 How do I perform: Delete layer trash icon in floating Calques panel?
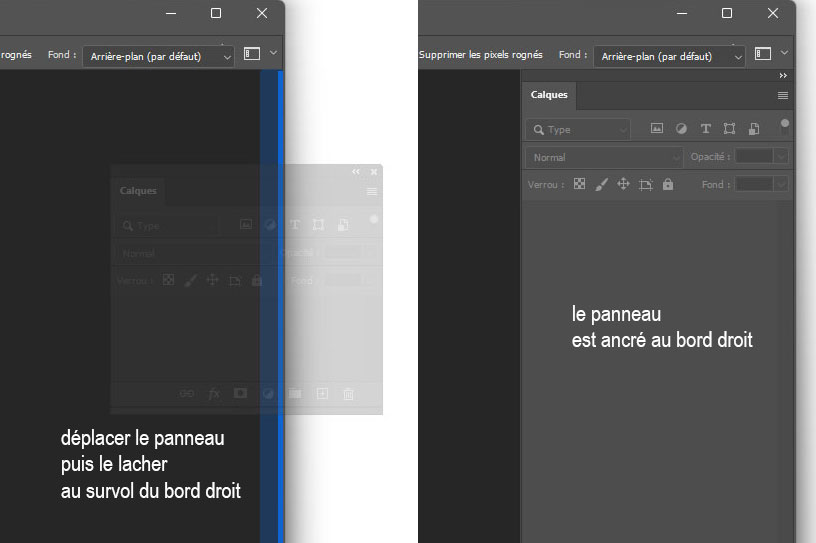click(x=349, y=394)
